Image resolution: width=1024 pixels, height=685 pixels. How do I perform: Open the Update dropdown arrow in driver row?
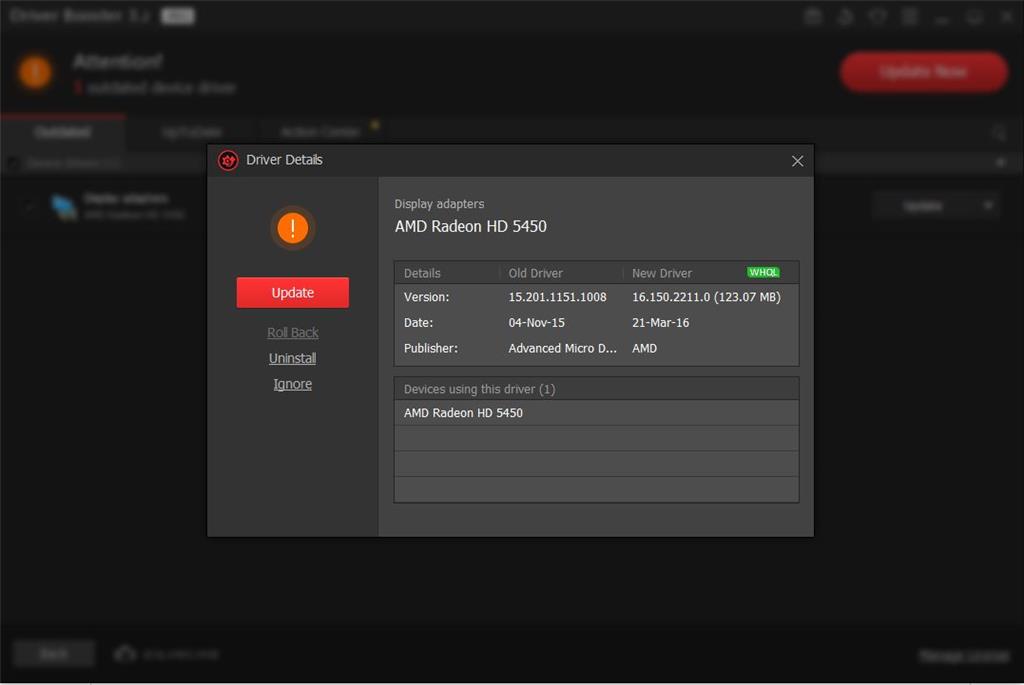click(x=988, y=206)
